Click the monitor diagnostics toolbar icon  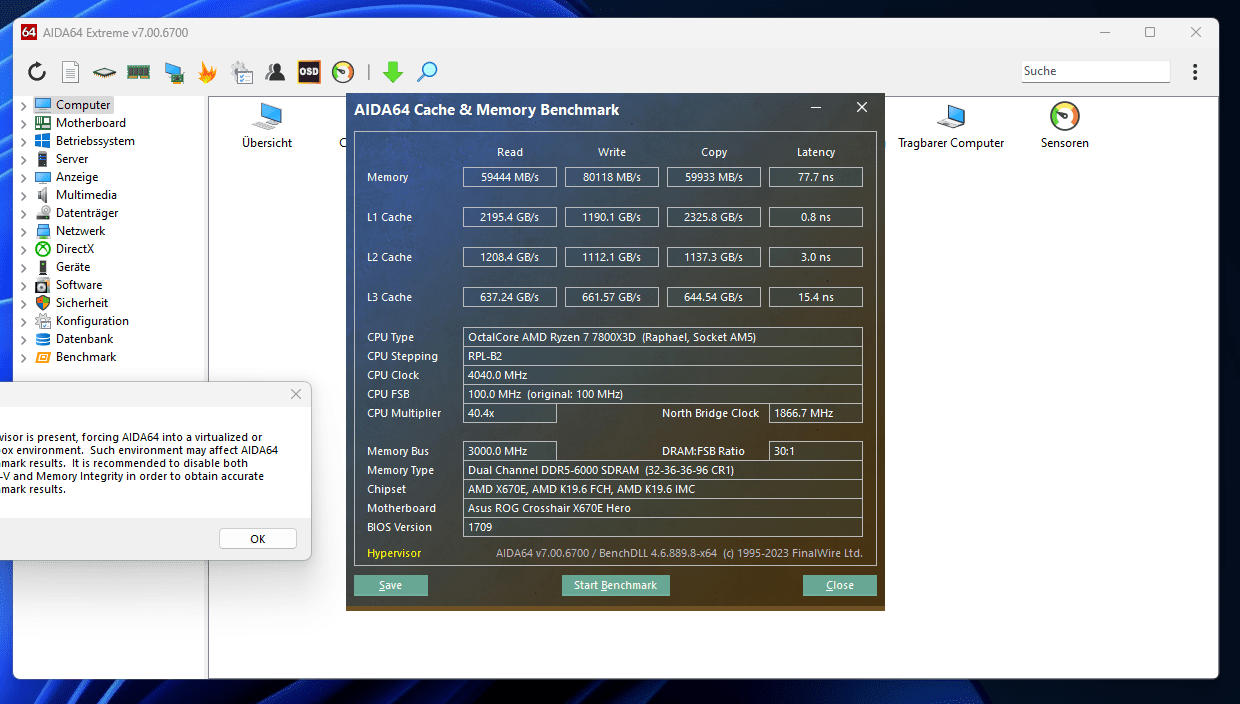coord(173,72)
